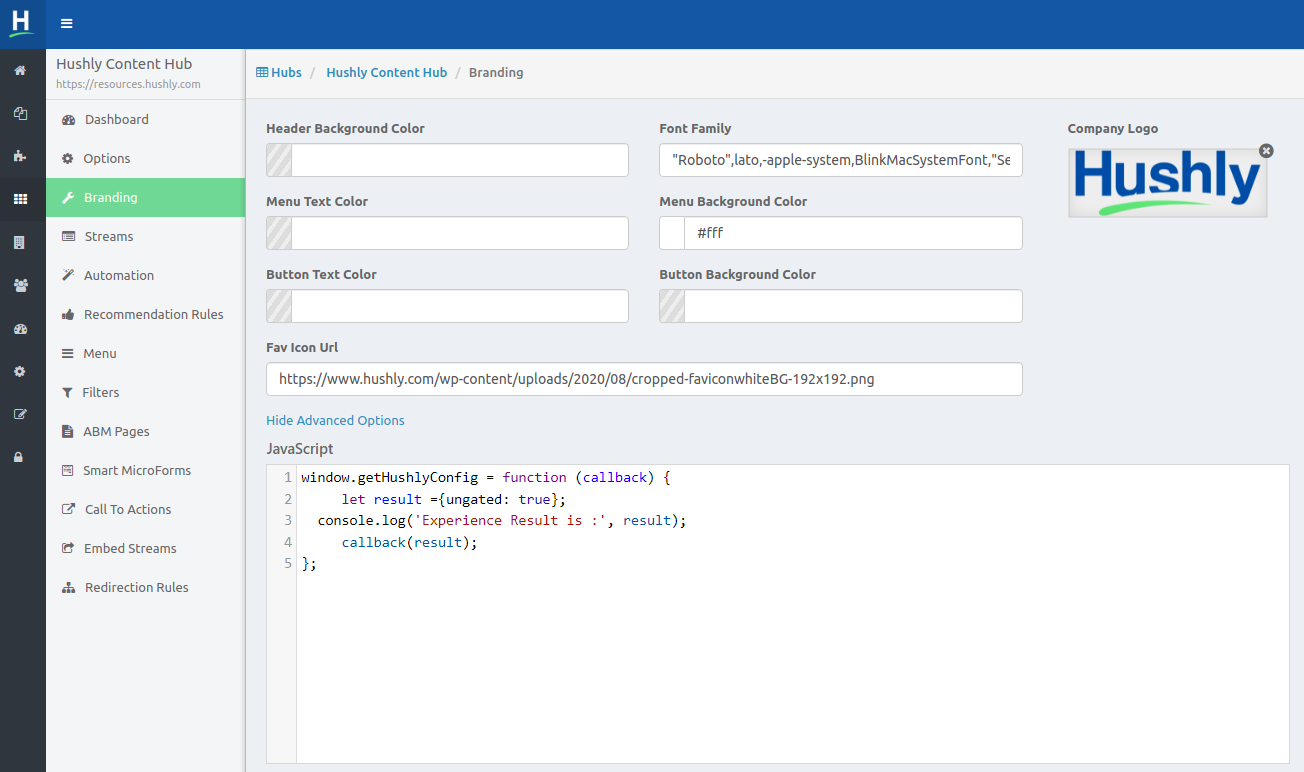Click Menu Background Color field showing #fff

point(853,233)
